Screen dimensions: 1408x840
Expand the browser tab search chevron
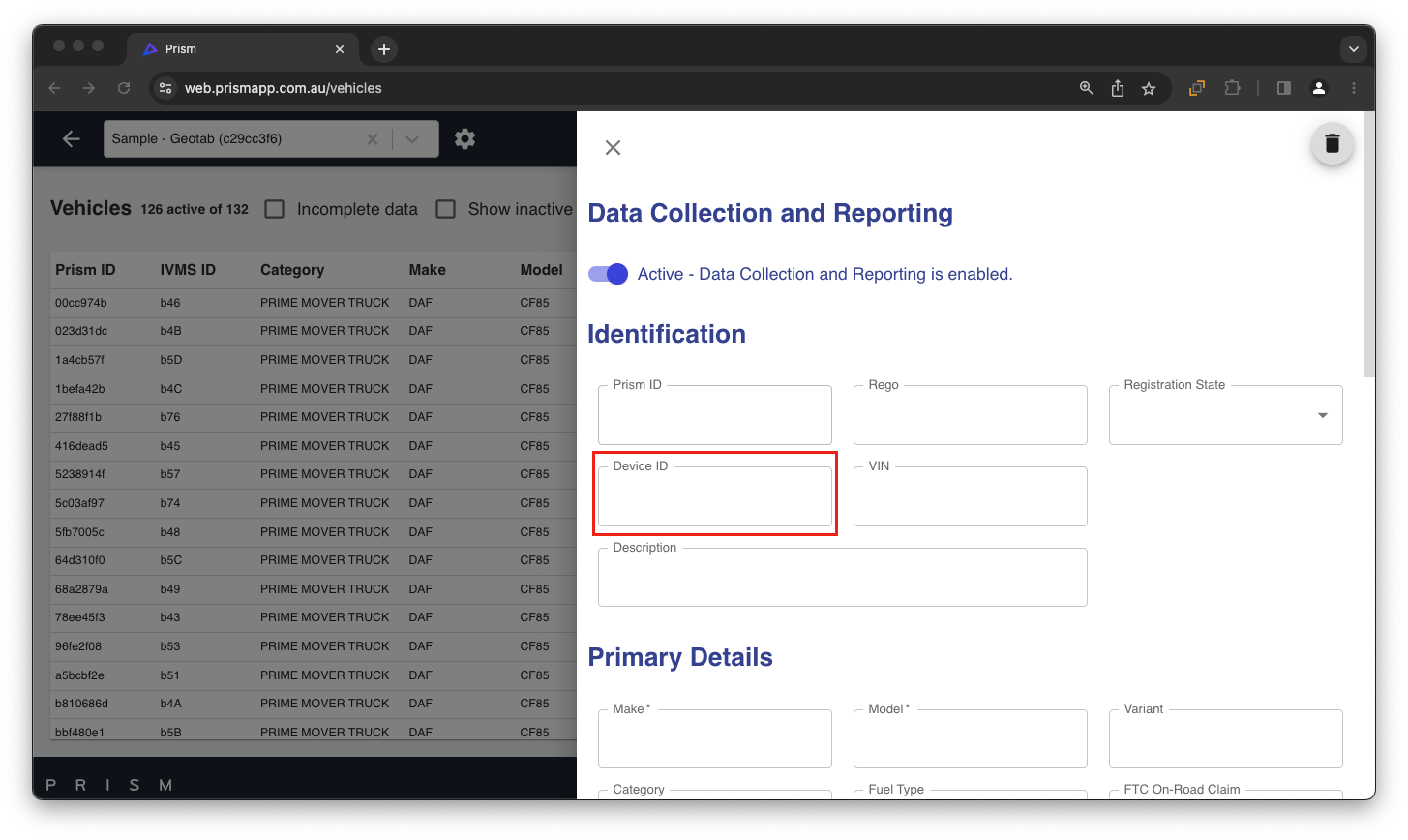(1353, 49)
